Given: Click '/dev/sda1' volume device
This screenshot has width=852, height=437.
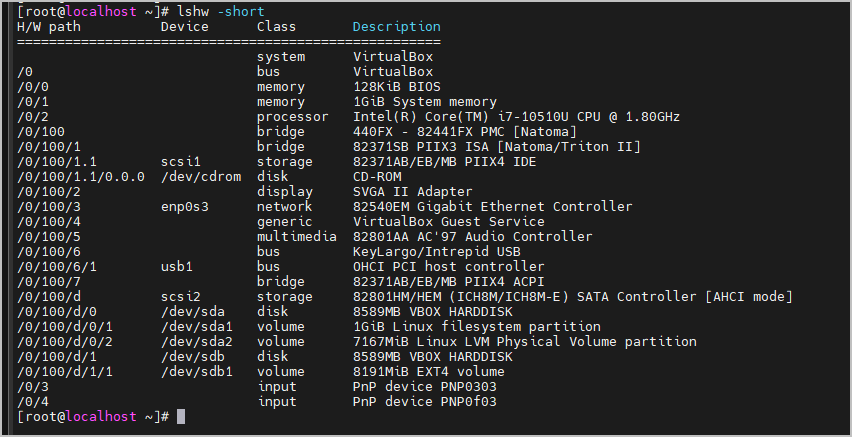Looking at the screenshot, I should tap(197, 327).
